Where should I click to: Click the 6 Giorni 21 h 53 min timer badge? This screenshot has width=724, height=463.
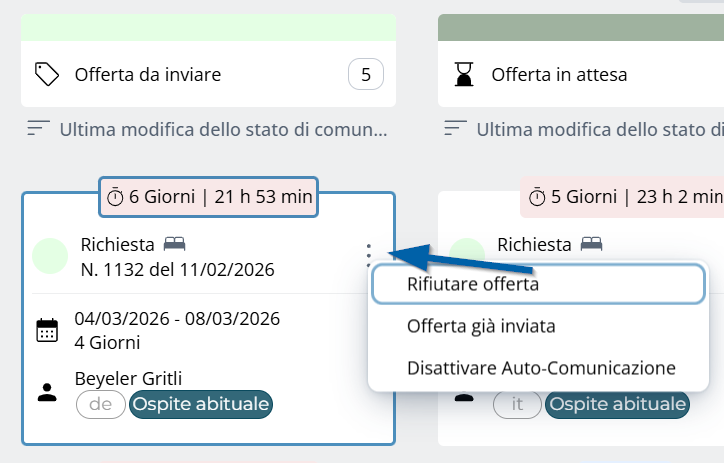coord(209,197)
